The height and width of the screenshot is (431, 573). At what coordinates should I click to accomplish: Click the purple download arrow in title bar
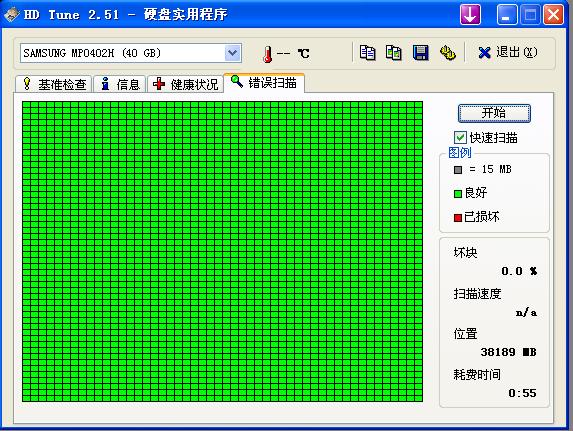pyautogui.click(x=470, y=15)
